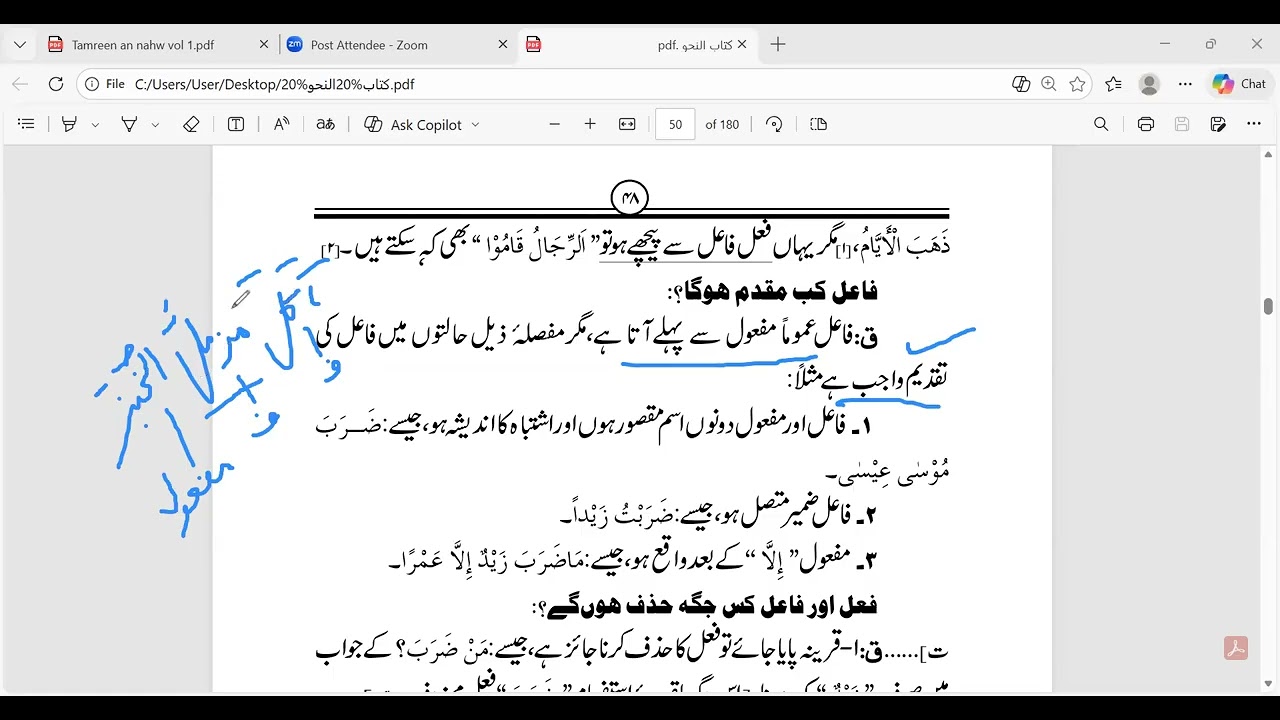This screenshot has width=1280, height=720.
Task: Select the Eraser tool
Action: click(191, 124)
